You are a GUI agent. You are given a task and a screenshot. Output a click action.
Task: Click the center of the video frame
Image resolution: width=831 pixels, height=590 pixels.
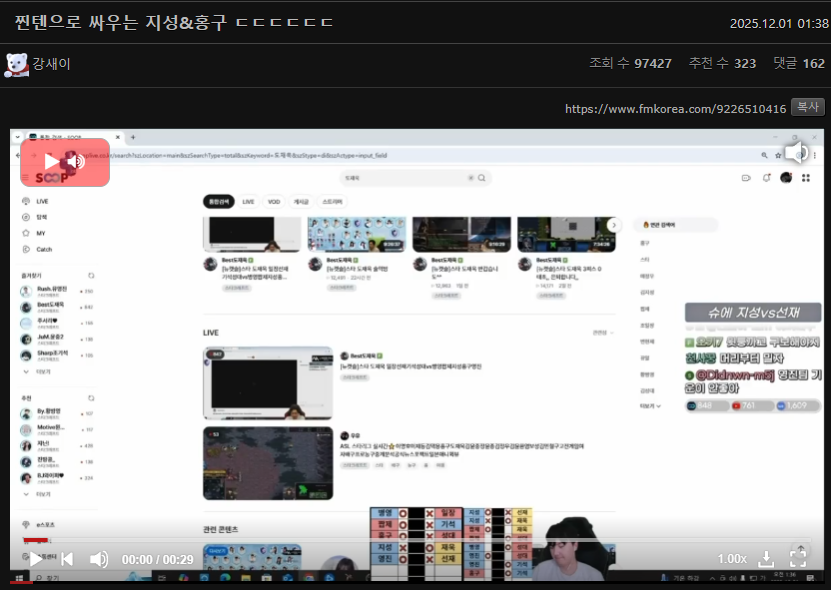click(x=415, y=355)
